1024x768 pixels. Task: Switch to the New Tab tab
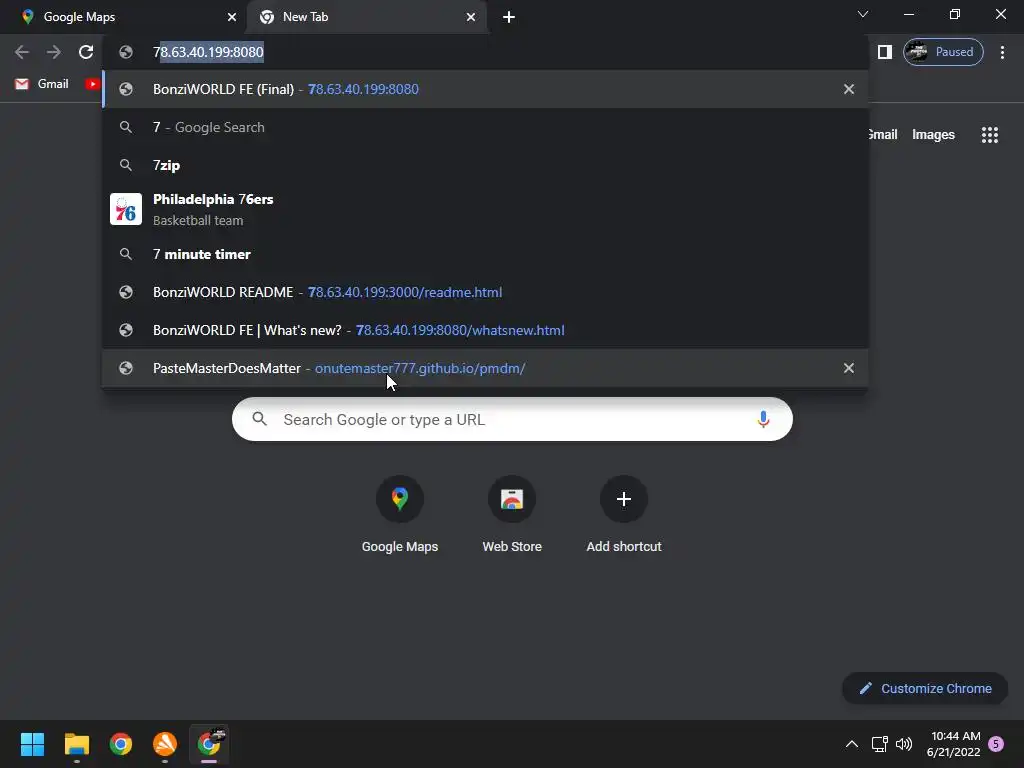[x=366, y=17]
